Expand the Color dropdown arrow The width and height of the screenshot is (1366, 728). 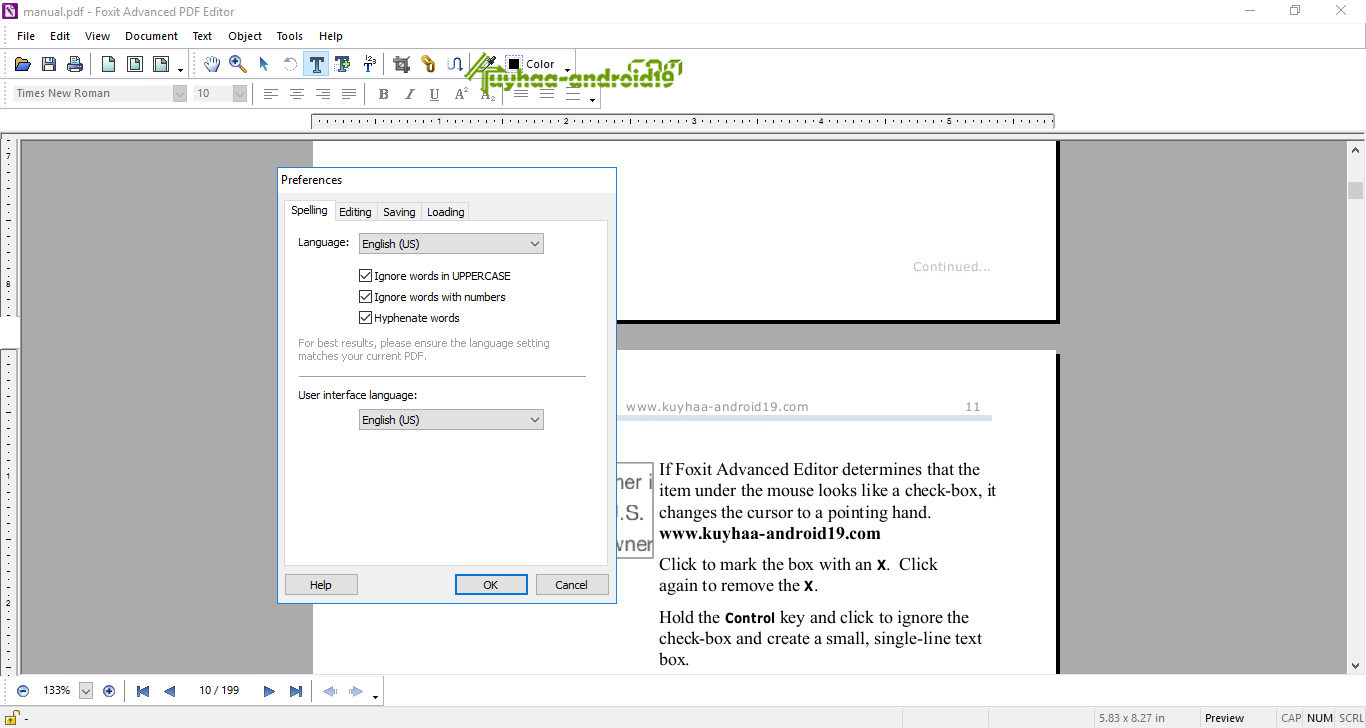(567, 70)
